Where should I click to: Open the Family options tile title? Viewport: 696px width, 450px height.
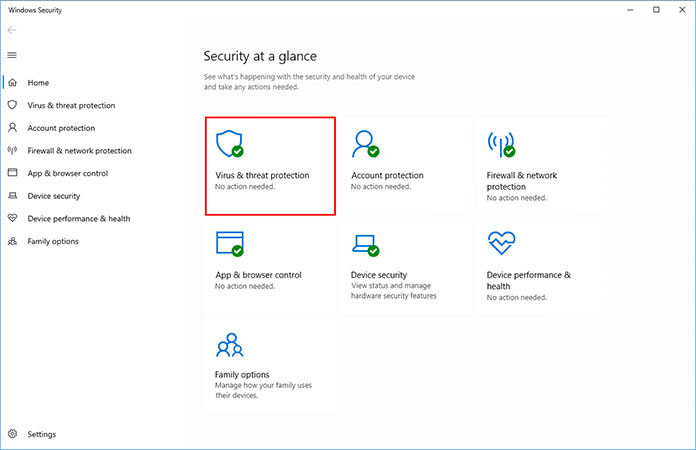pyautogui.click(x=242, y=375)
